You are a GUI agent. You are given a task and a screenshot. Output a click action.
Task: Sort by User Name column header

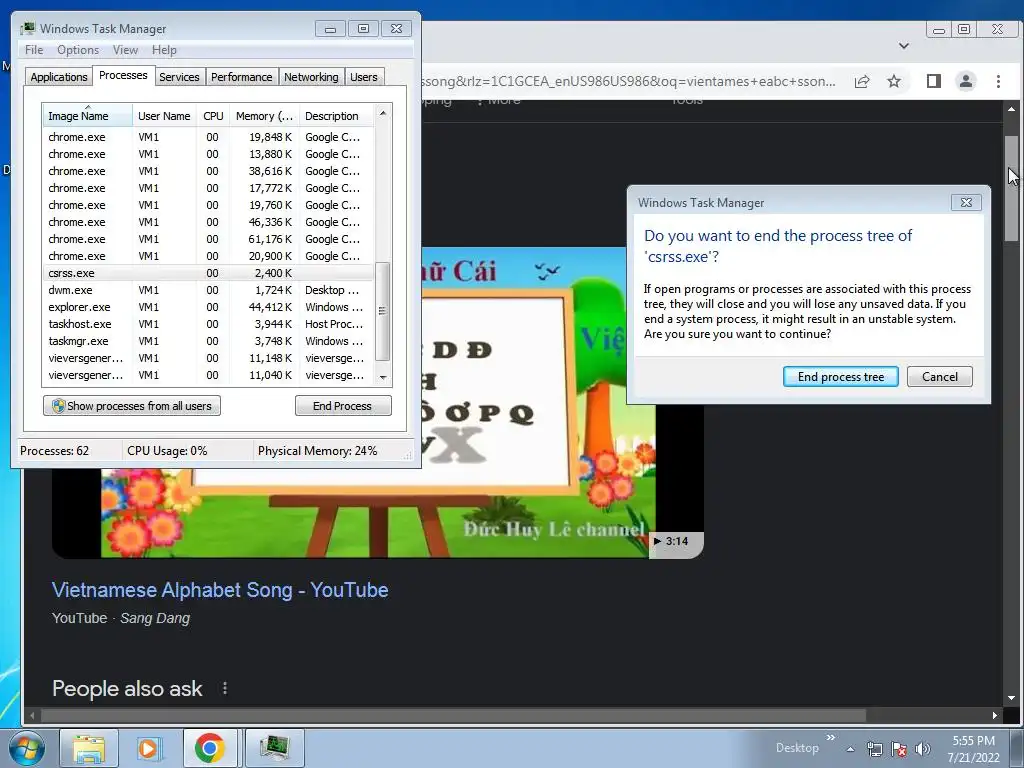point(164,116)
